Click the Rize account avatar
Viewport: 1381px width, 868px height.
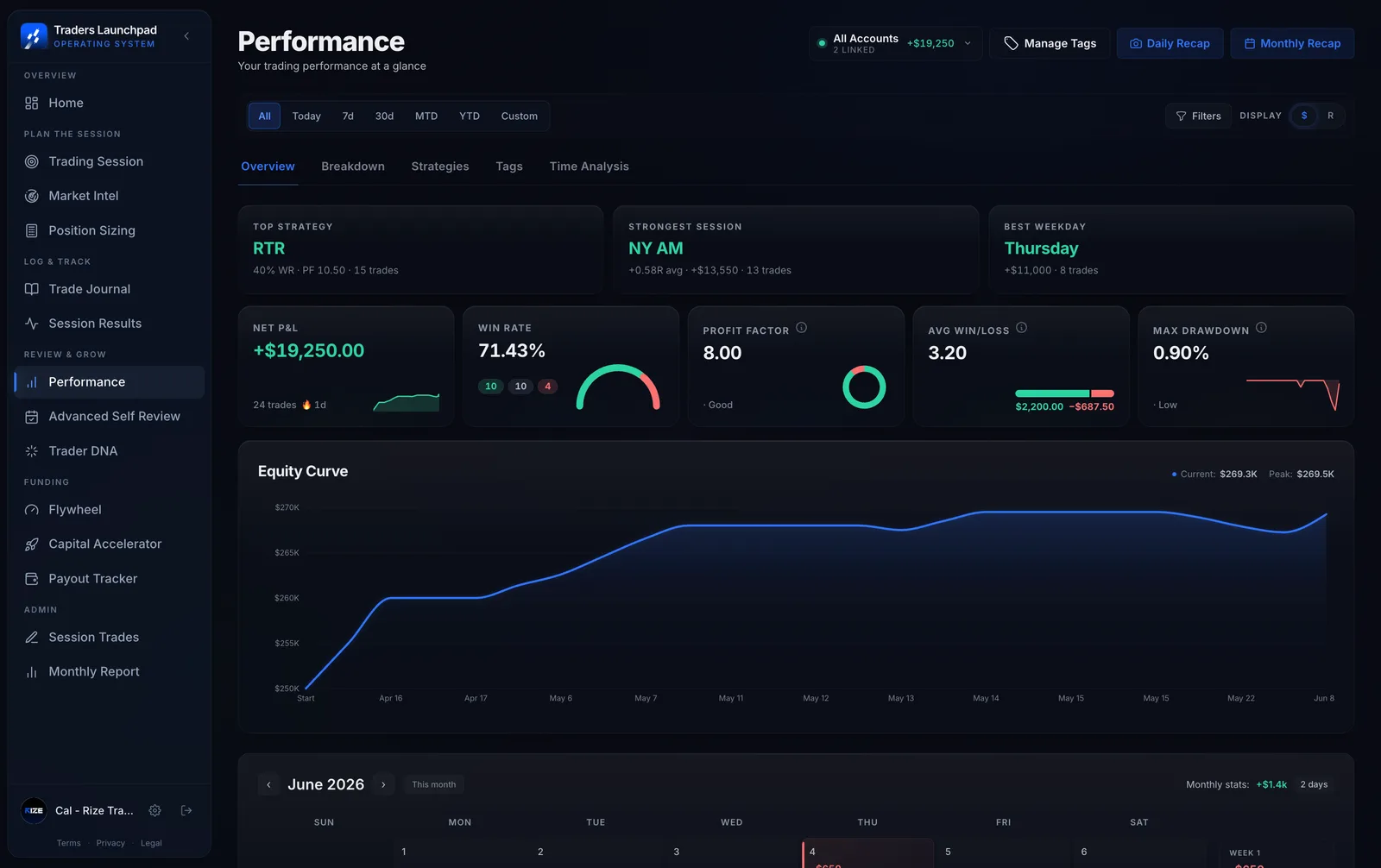tap(34, 810)
